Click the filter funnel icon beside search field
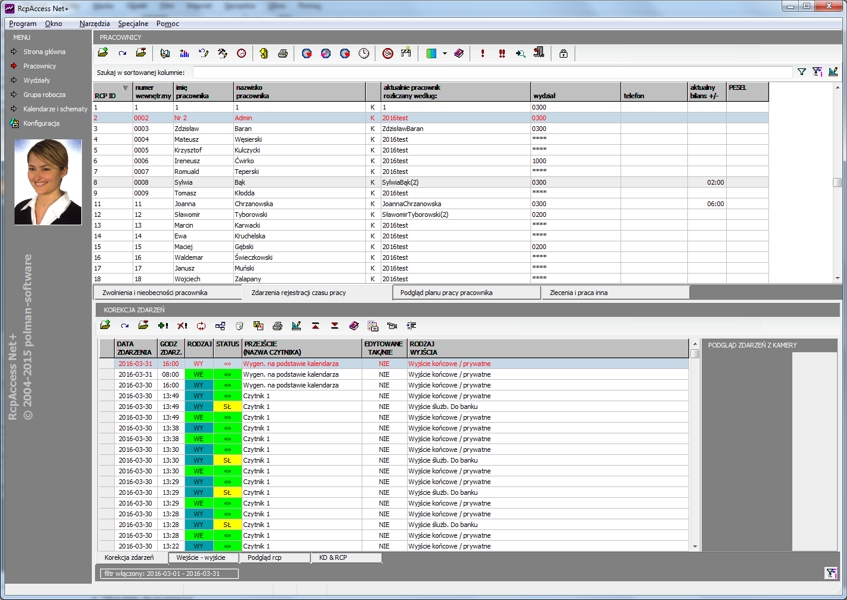The image size is (847, 600). point(801,72)
